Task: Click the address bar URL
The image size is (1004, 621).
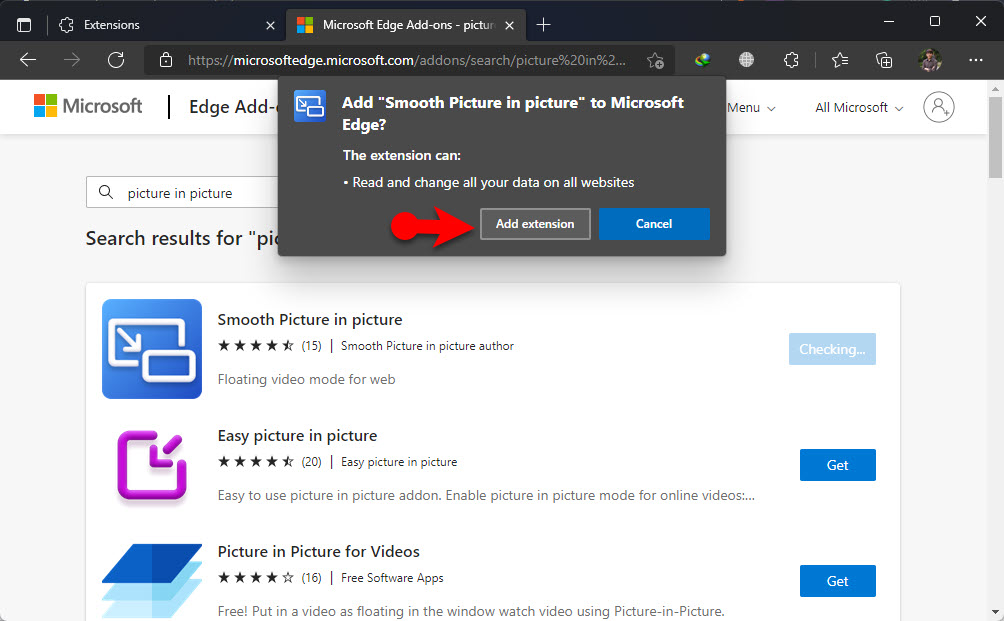Action: tap(407, 60)
